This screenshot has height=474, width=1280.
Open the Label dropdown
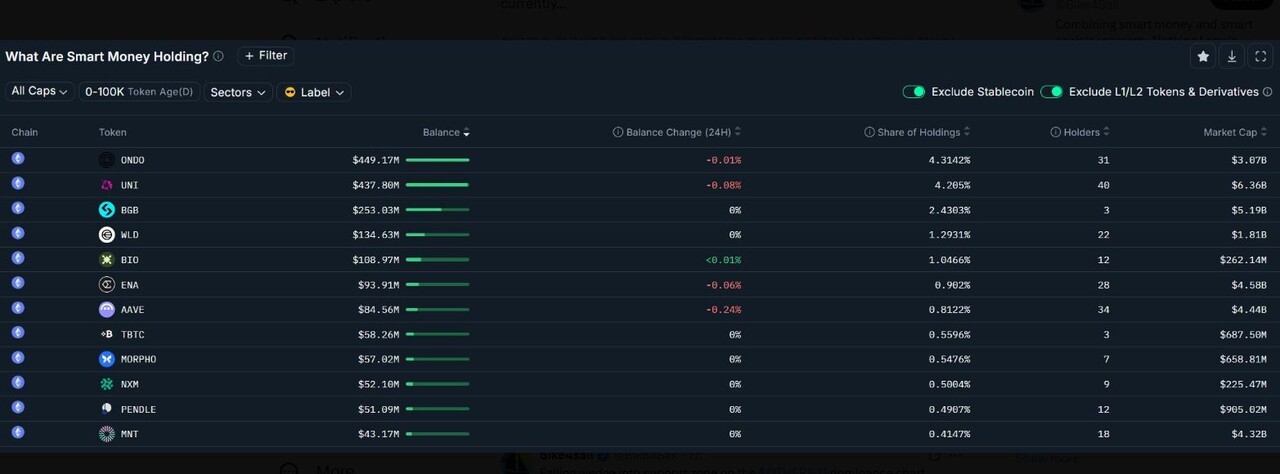314,92
